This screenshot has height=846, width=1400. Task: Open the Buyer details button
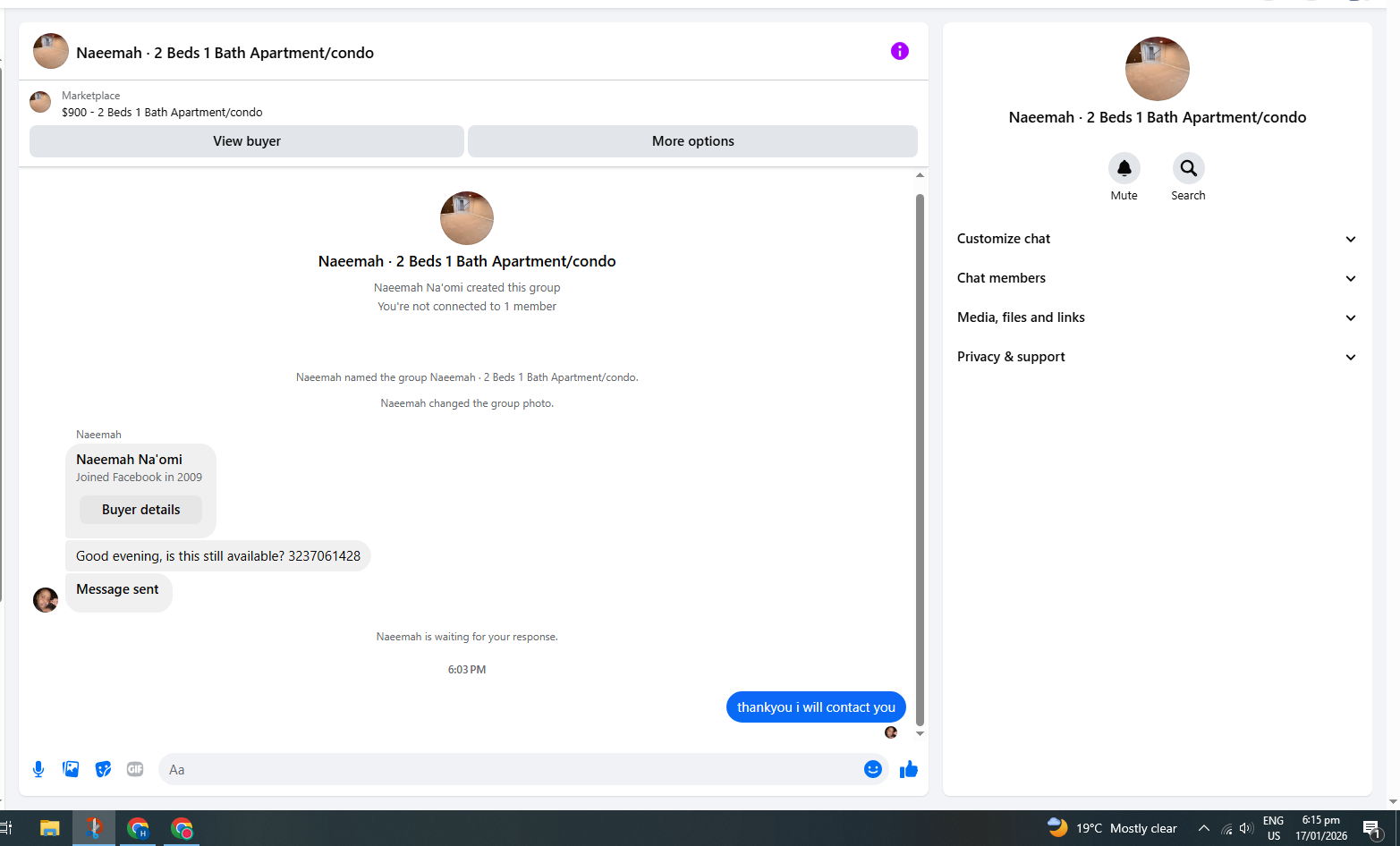tap(140, 510)
